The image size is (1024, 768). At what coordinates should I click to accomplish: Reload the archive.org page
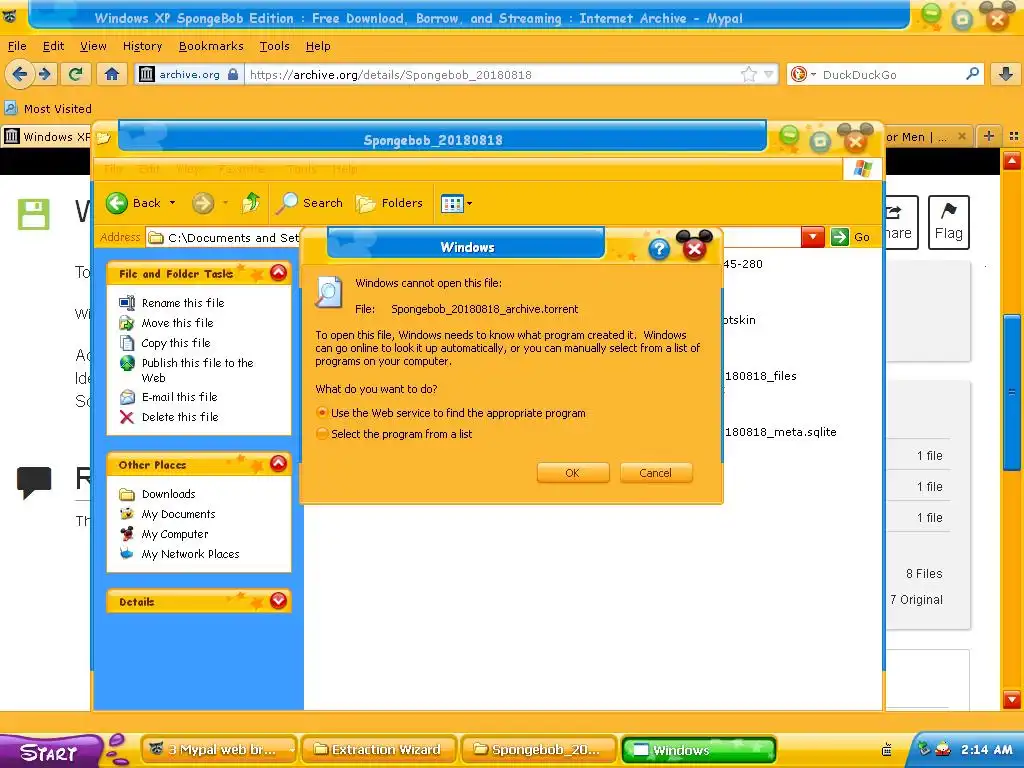tap(76, 74)
